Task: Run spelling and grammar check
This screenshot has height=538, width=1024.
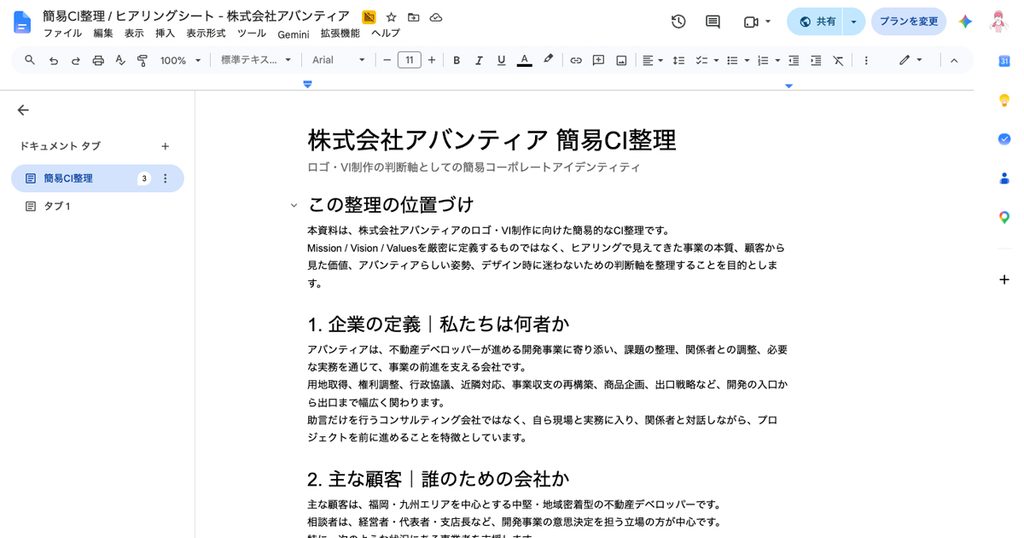Action: 120,60
